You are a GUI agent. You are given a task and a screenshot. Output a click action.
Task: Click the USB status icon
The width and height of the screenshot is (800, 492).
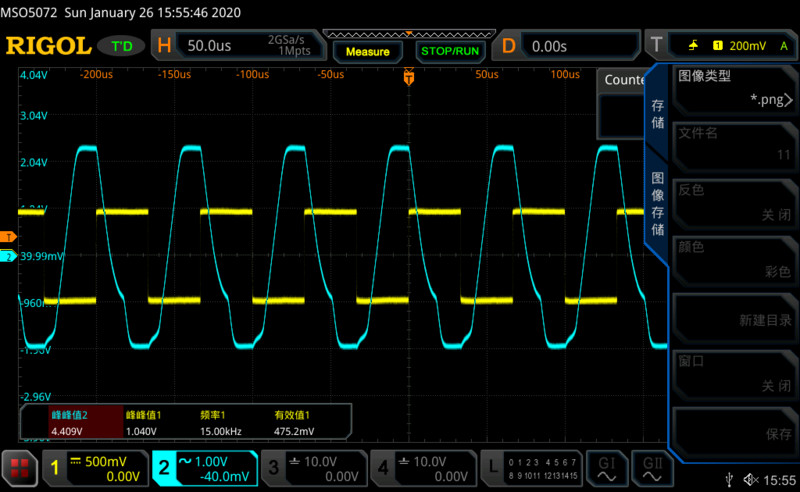735,480
